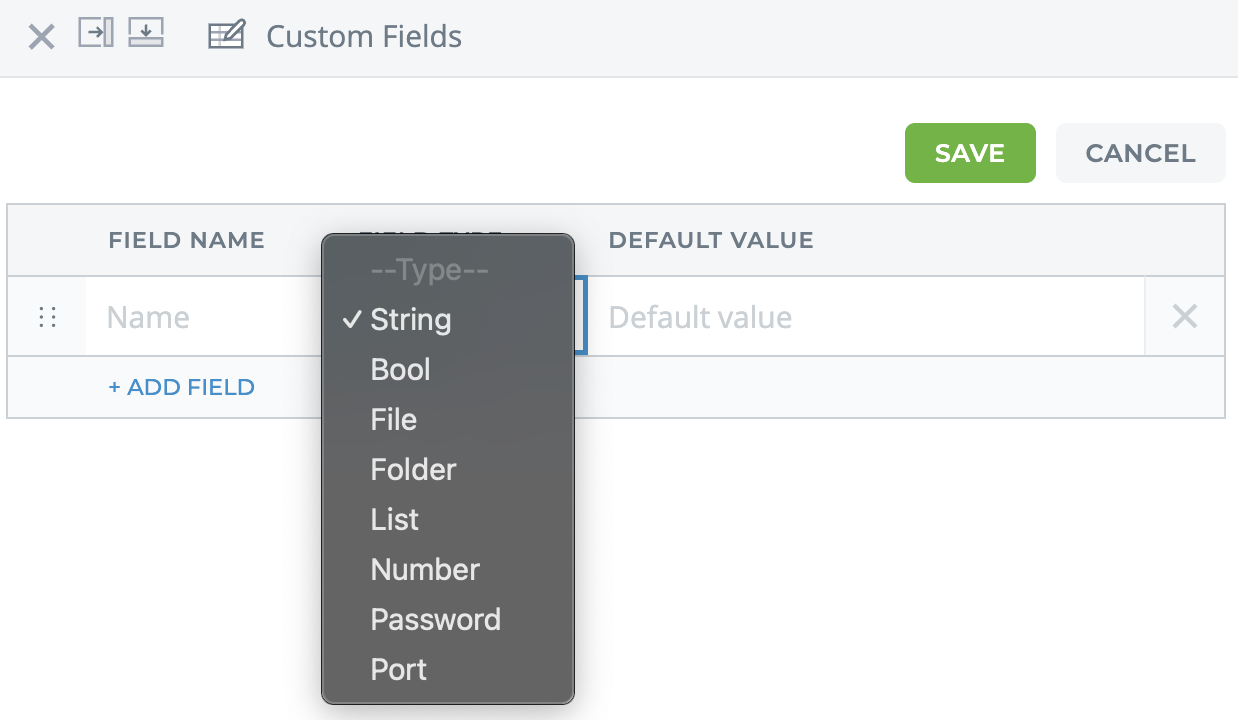
Task: Click the row drag handle dots
Action: pyautogui.click(x=46, y=316)
